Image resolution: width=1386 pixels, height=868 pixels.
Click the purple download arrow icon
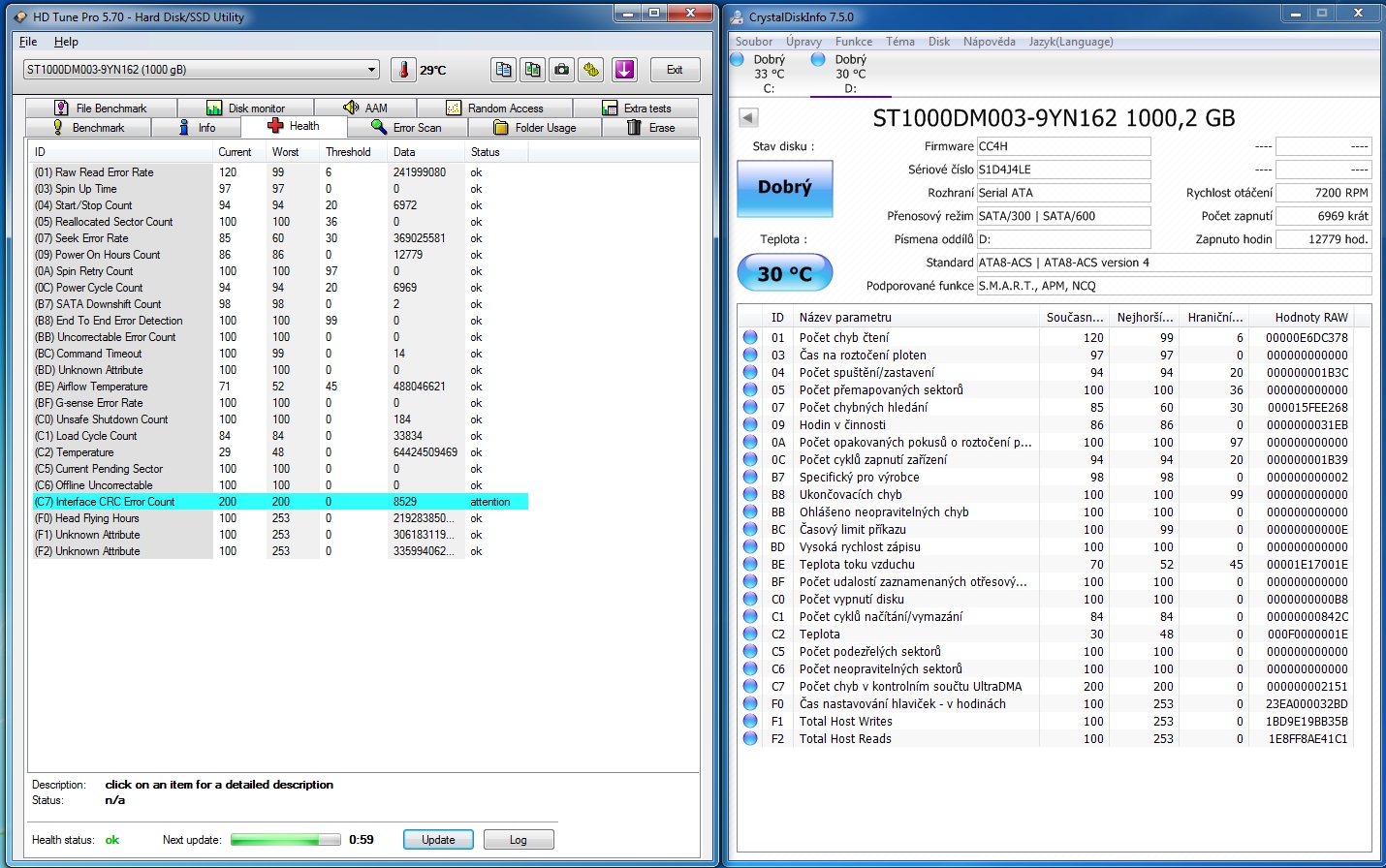pos(624,70)
